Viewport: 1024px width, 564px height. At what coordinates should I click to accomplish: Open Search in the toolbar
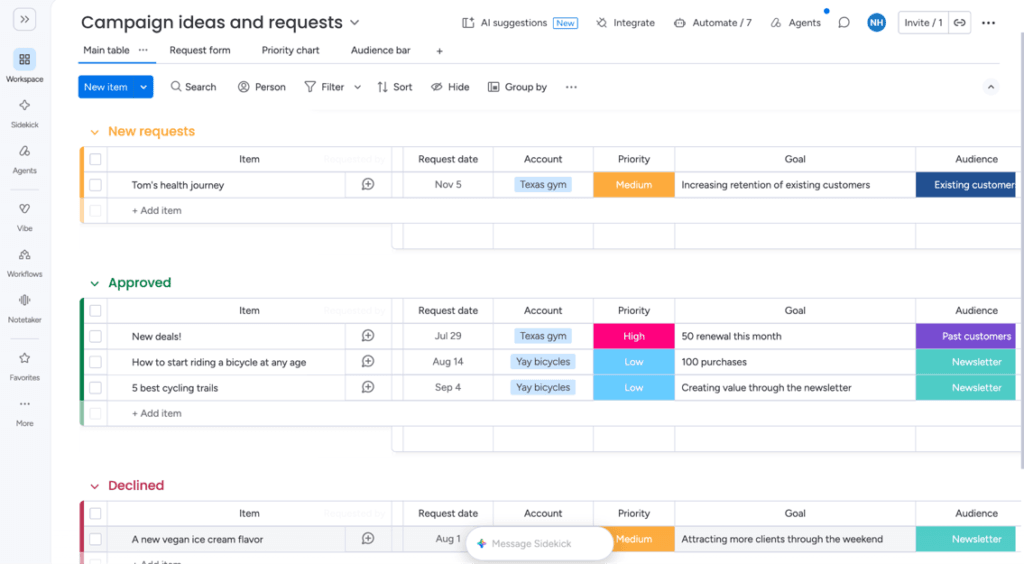point(193,87)
